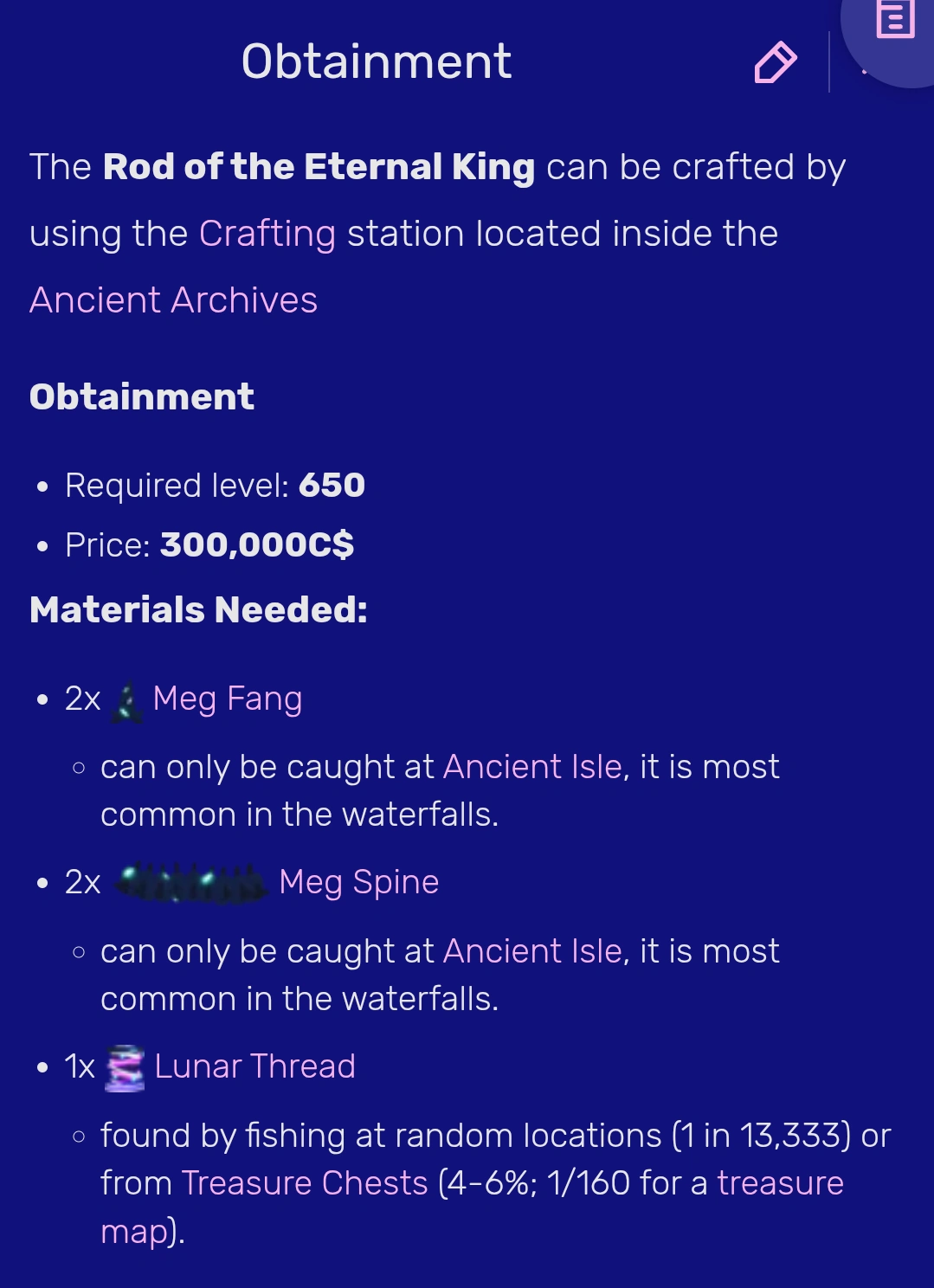Open the treasure map link

[778, 1182]
